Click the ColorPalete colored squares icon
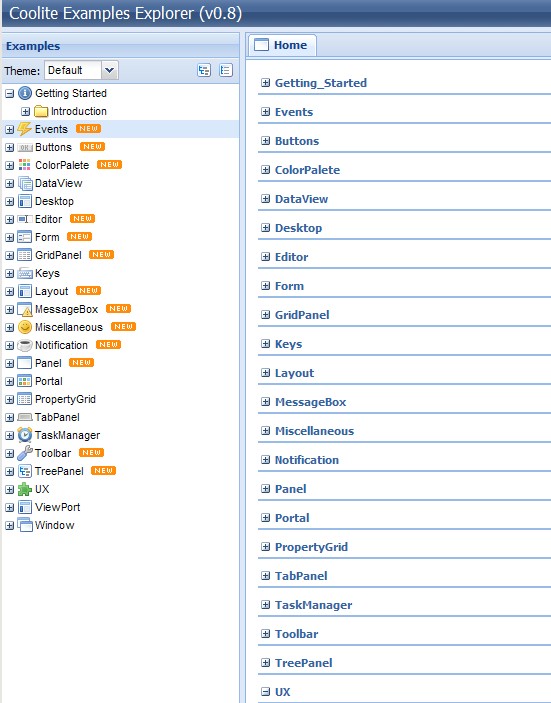 pyautogui.click(x=25, y=165)
